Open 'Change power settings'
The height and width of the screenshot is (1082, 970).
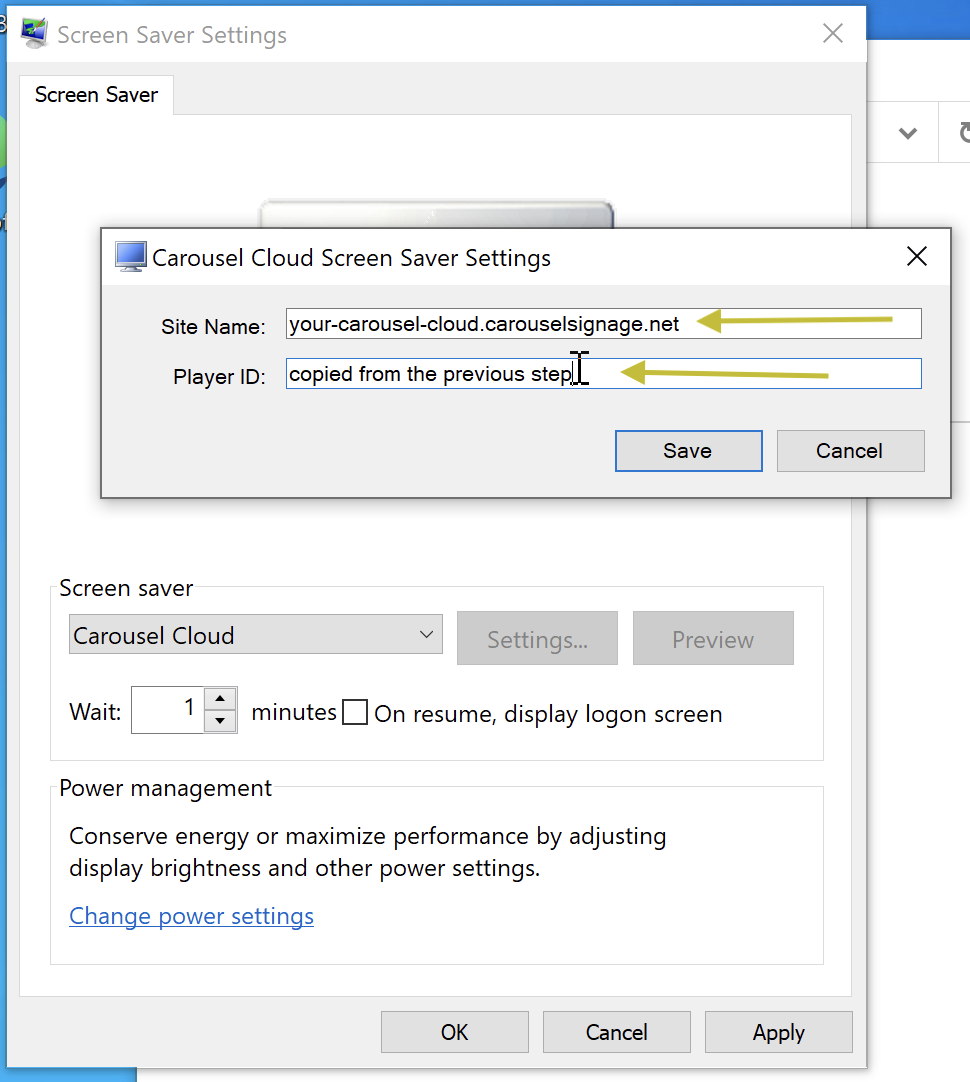[191, 915]
